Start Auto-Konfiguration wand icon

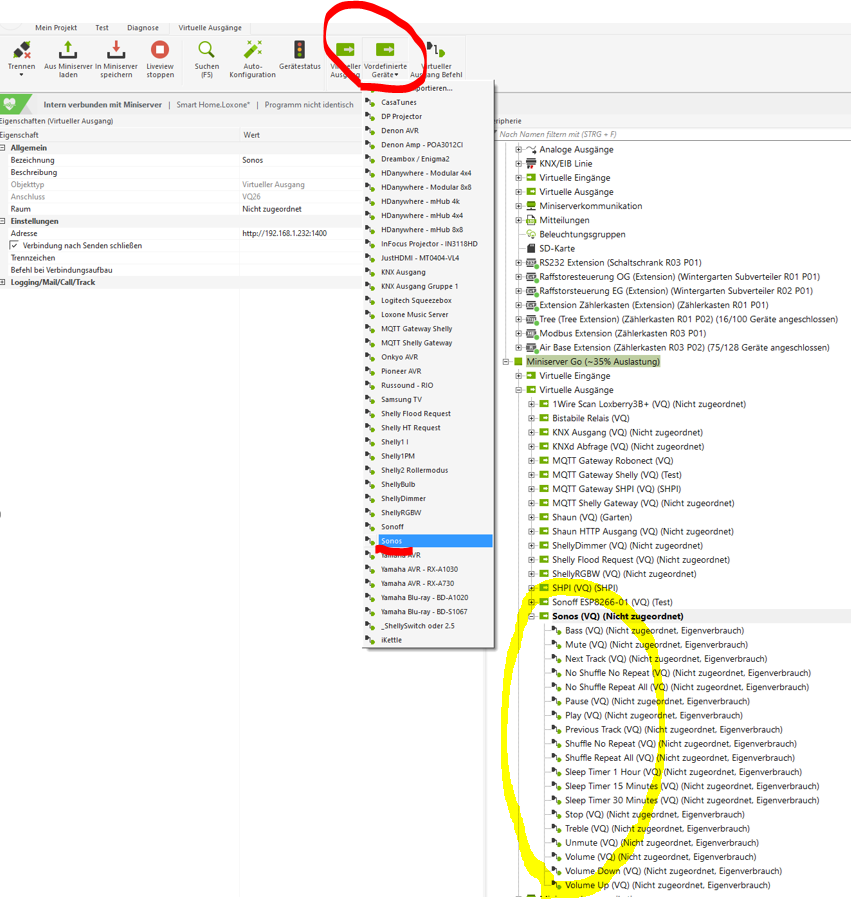(x=252, y=50)
